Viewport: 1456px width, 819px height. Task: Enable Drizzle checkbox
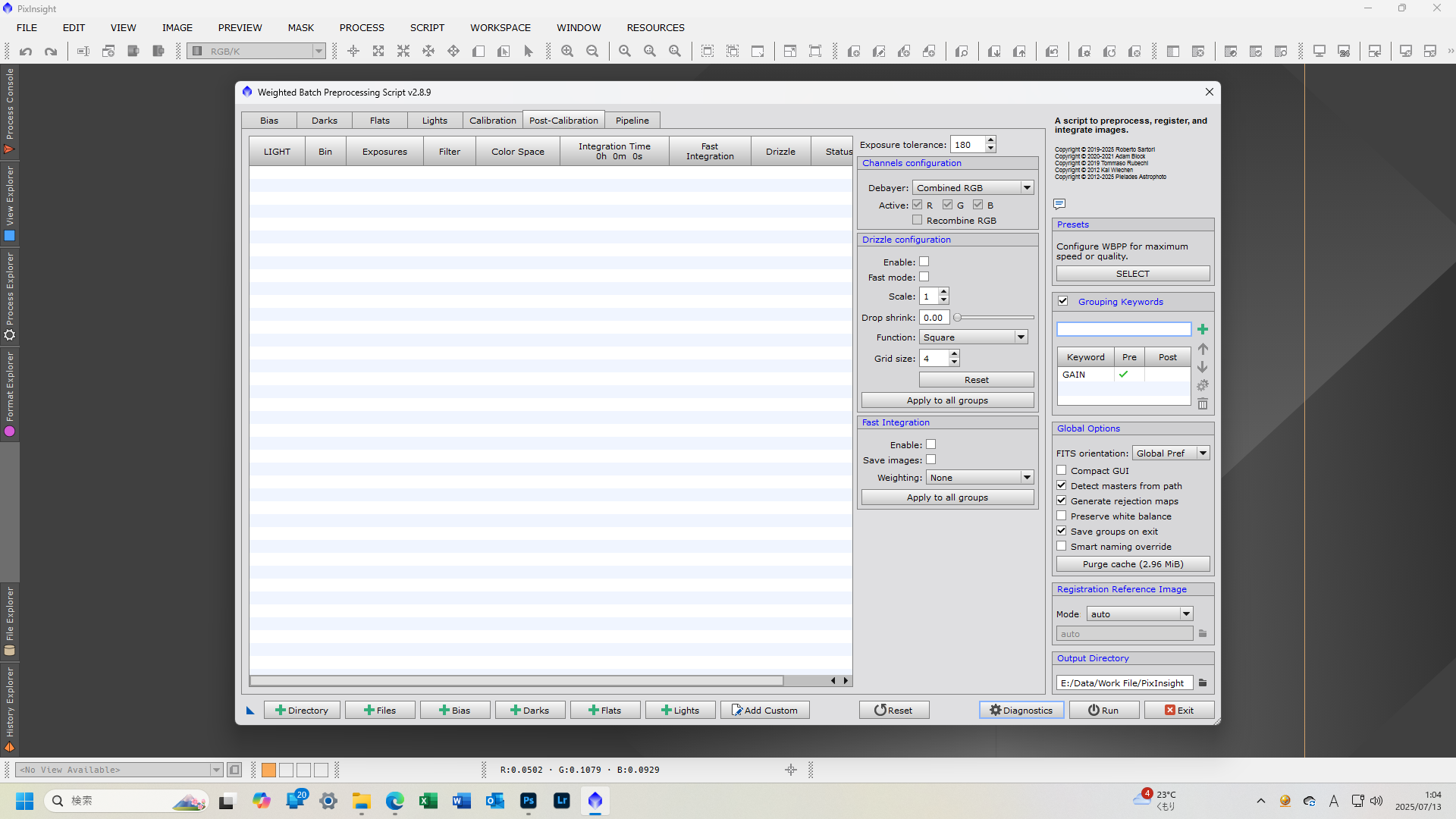(x=924, y=262)
